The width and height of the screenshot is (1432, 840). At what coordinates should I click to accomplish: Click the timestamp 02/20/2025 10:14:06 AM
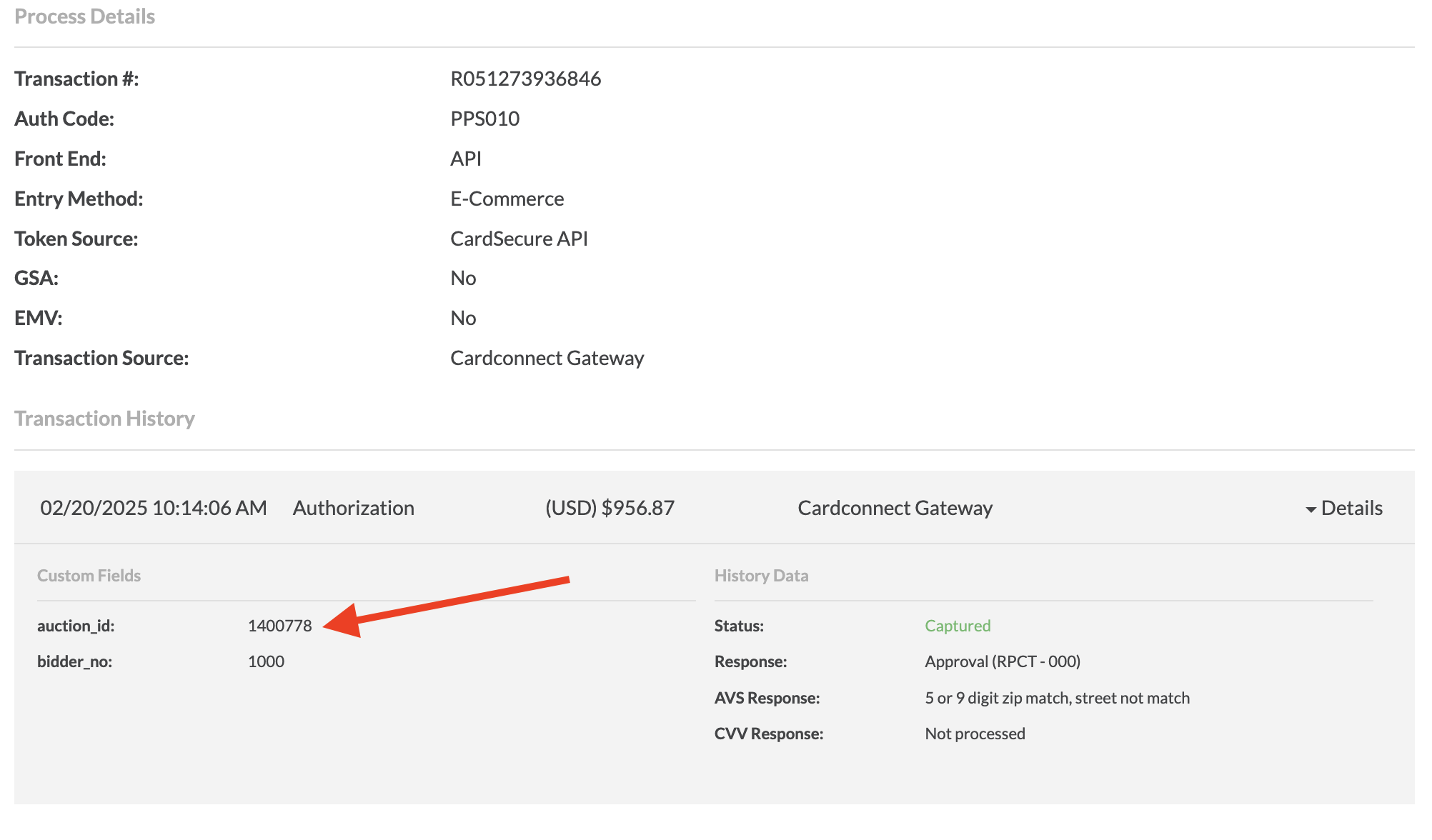point(153,508)
